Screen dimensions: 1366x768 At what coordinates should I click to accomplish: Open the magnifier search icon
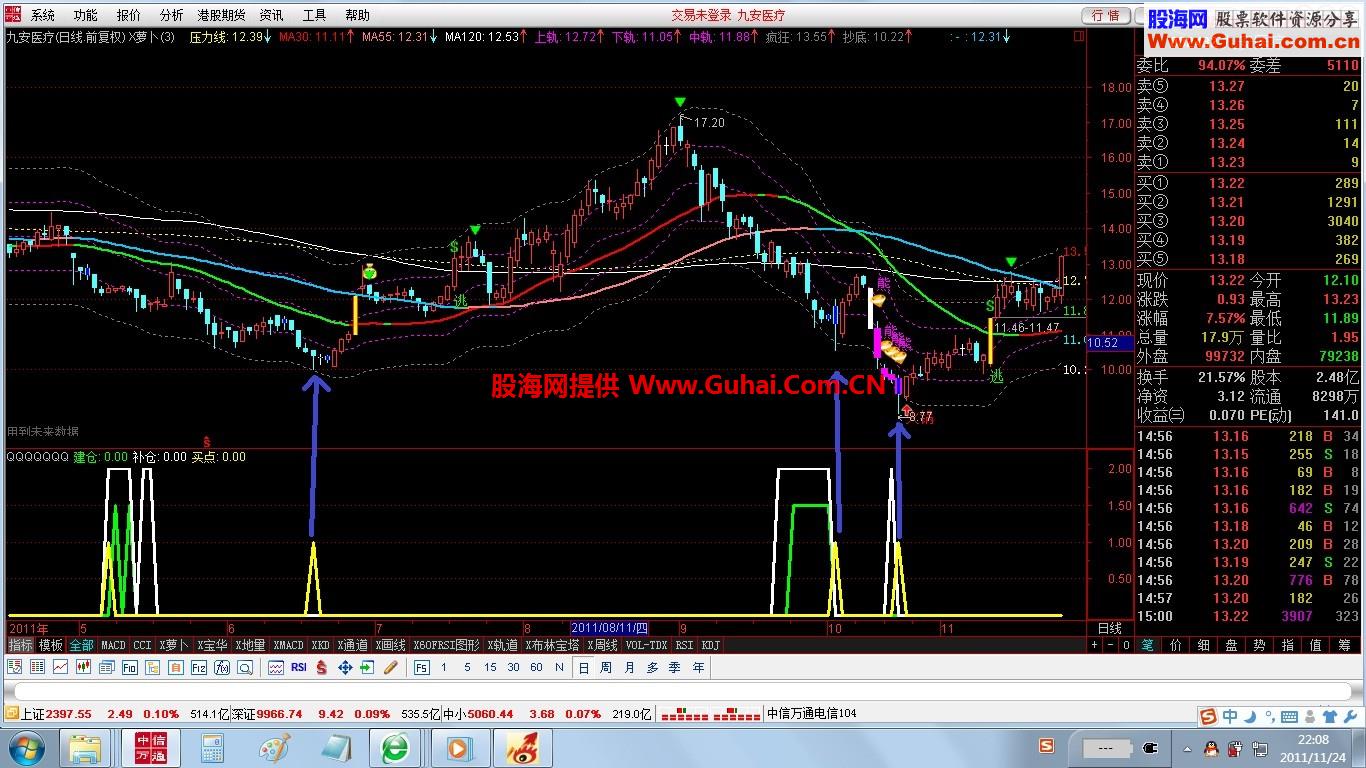244,667
